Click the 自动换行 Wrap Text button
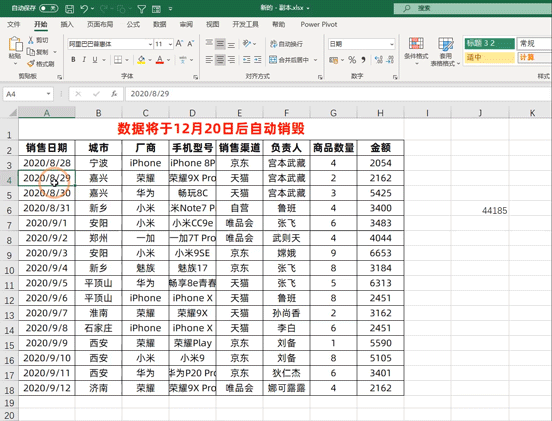 (287, 44)
